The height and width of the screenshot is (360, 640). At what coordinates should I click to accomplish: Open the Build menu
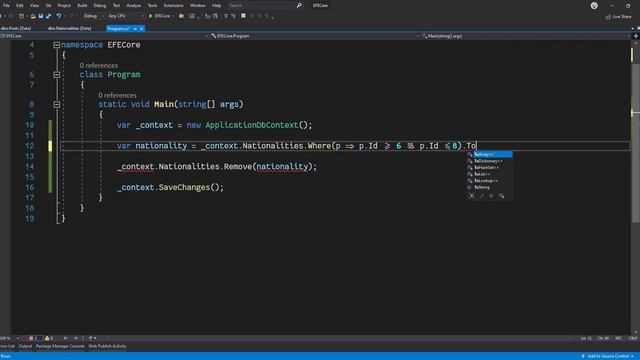82,5
